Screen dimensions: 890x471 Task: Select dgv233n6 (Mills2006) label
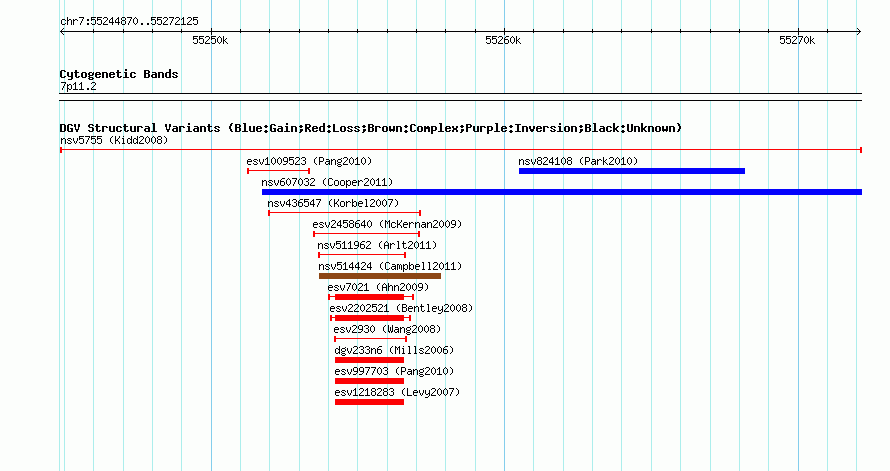[394, 350]
